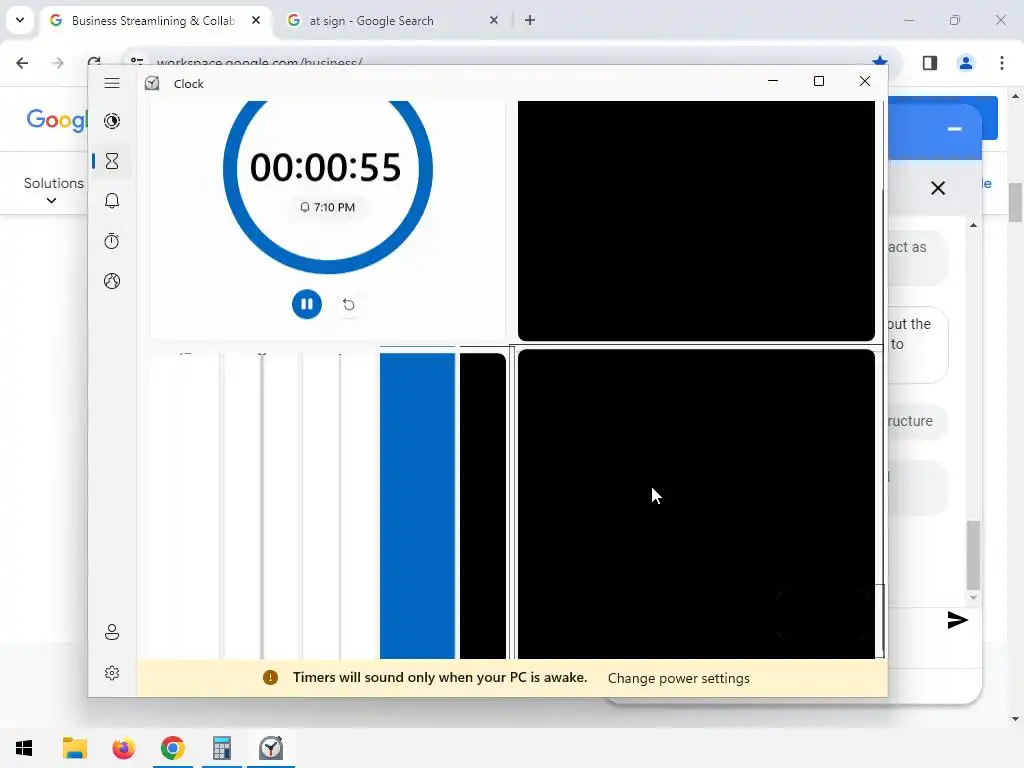This screenshot has width=1024, height=768.
Task: Click Change power settings link
Action: [679, 678]
